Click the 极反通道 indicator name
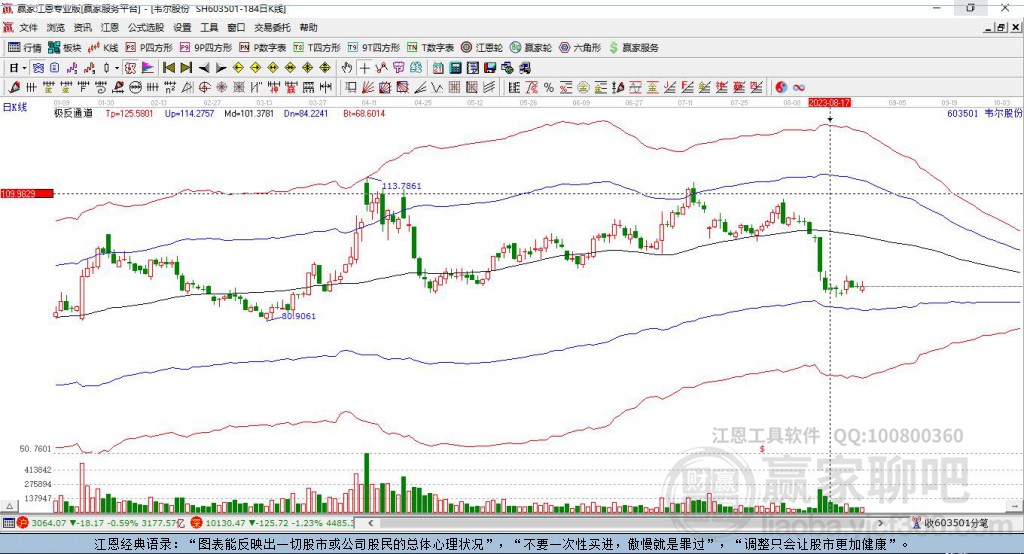Screen dimensions: 1024x554 [73, 114]
